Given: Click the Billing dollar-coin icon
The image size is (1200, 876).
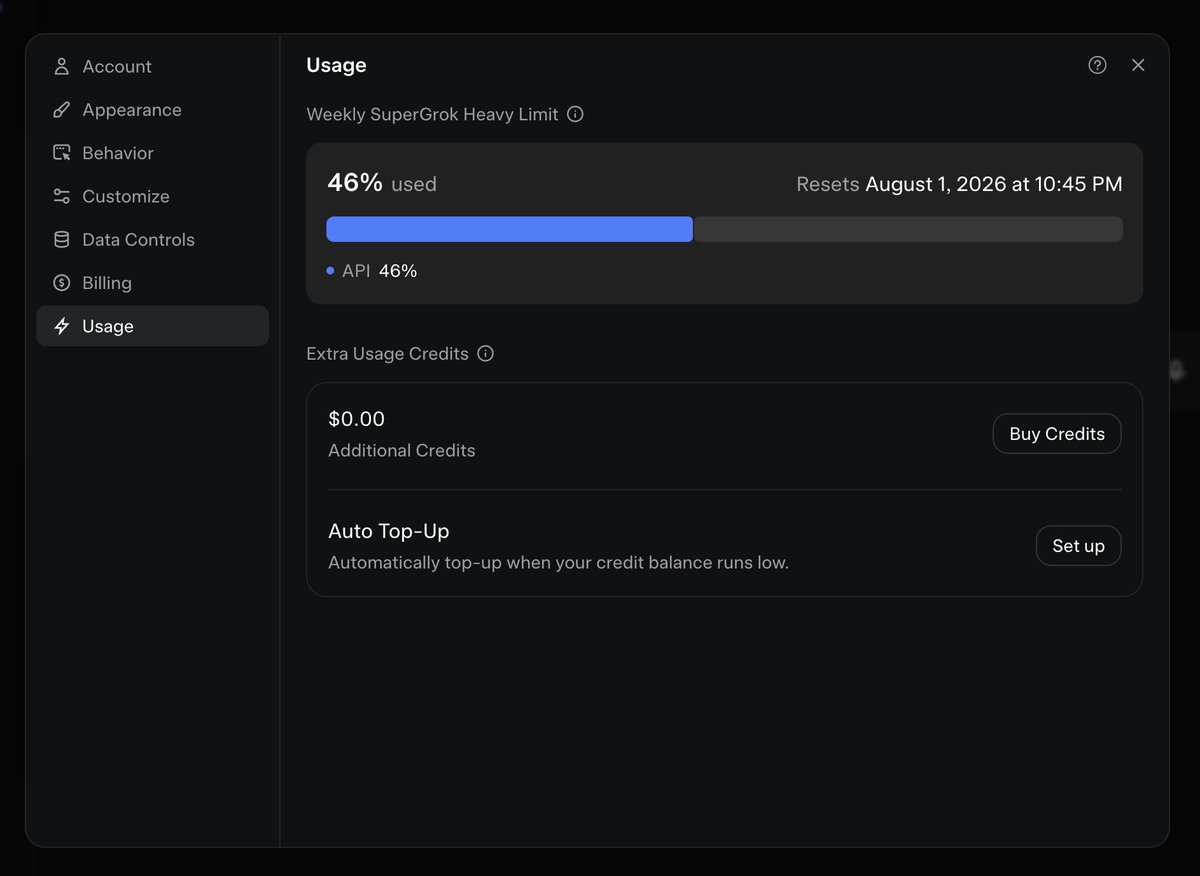Looking at the screenshot, I should coord(62,283).
